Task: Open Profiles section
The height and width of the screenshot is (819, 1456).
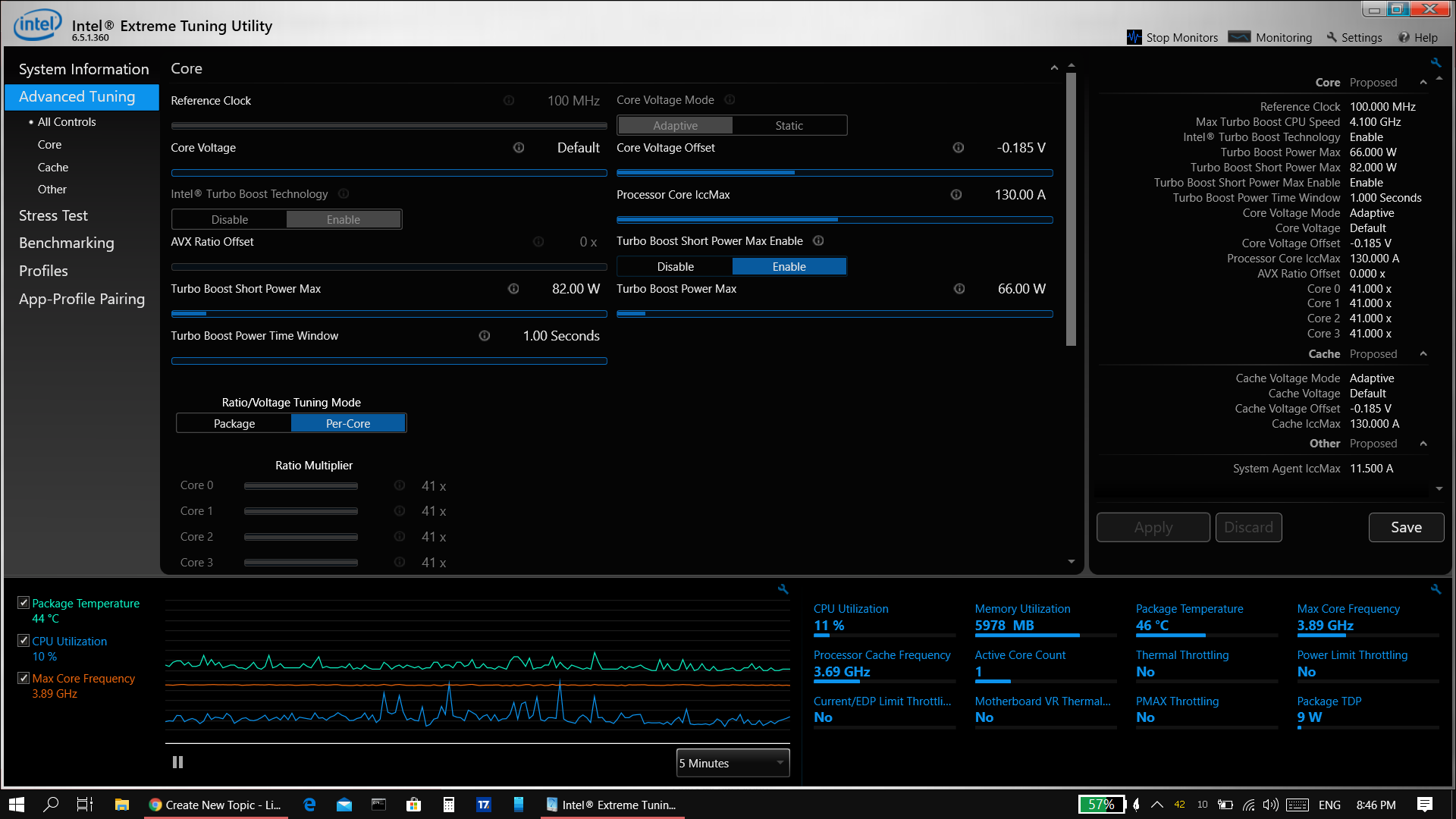Action: coord(43,271)
